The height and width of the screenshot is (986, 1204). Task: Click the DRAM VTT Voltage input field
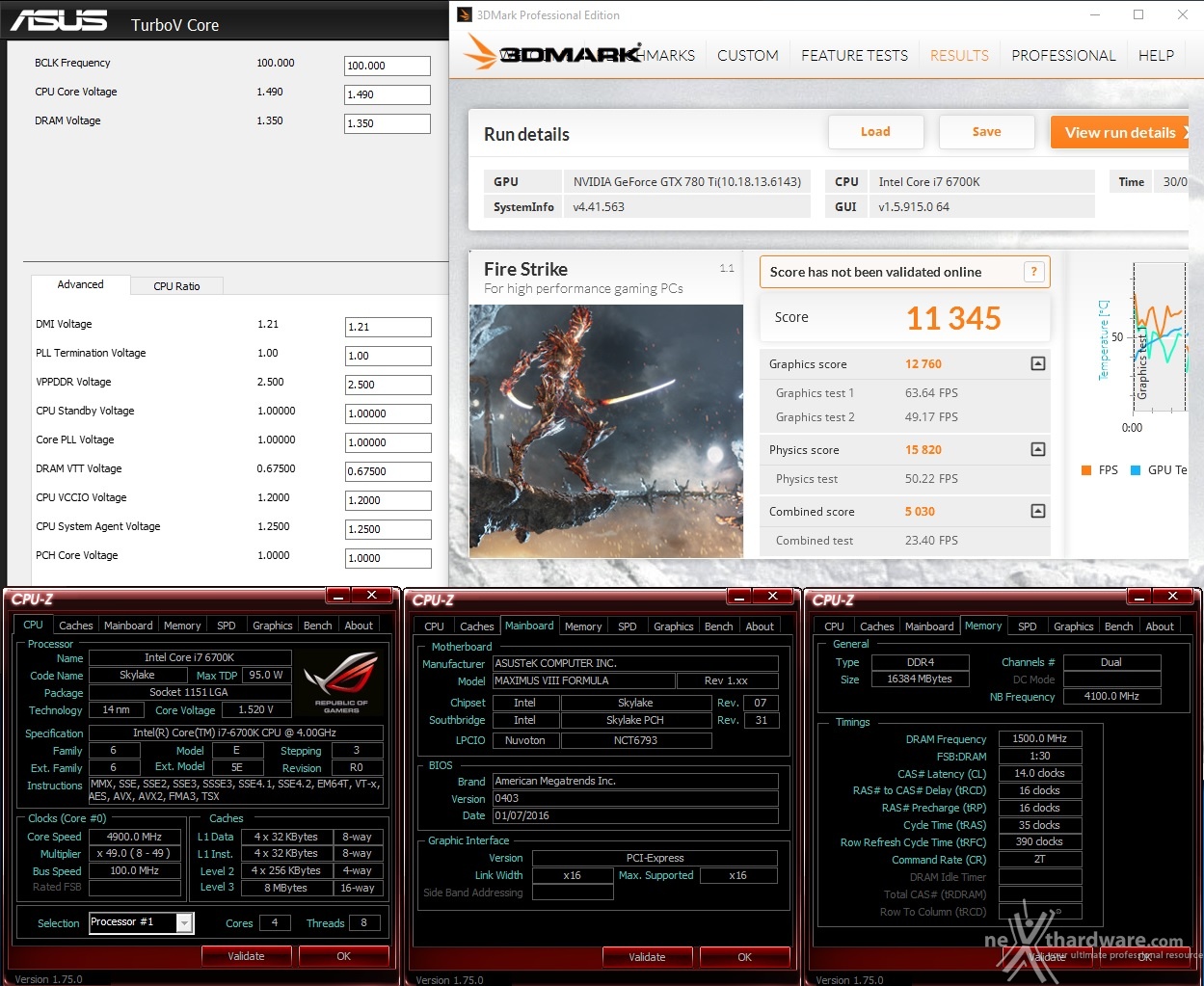pyautogui.click(x=388, y=471)
